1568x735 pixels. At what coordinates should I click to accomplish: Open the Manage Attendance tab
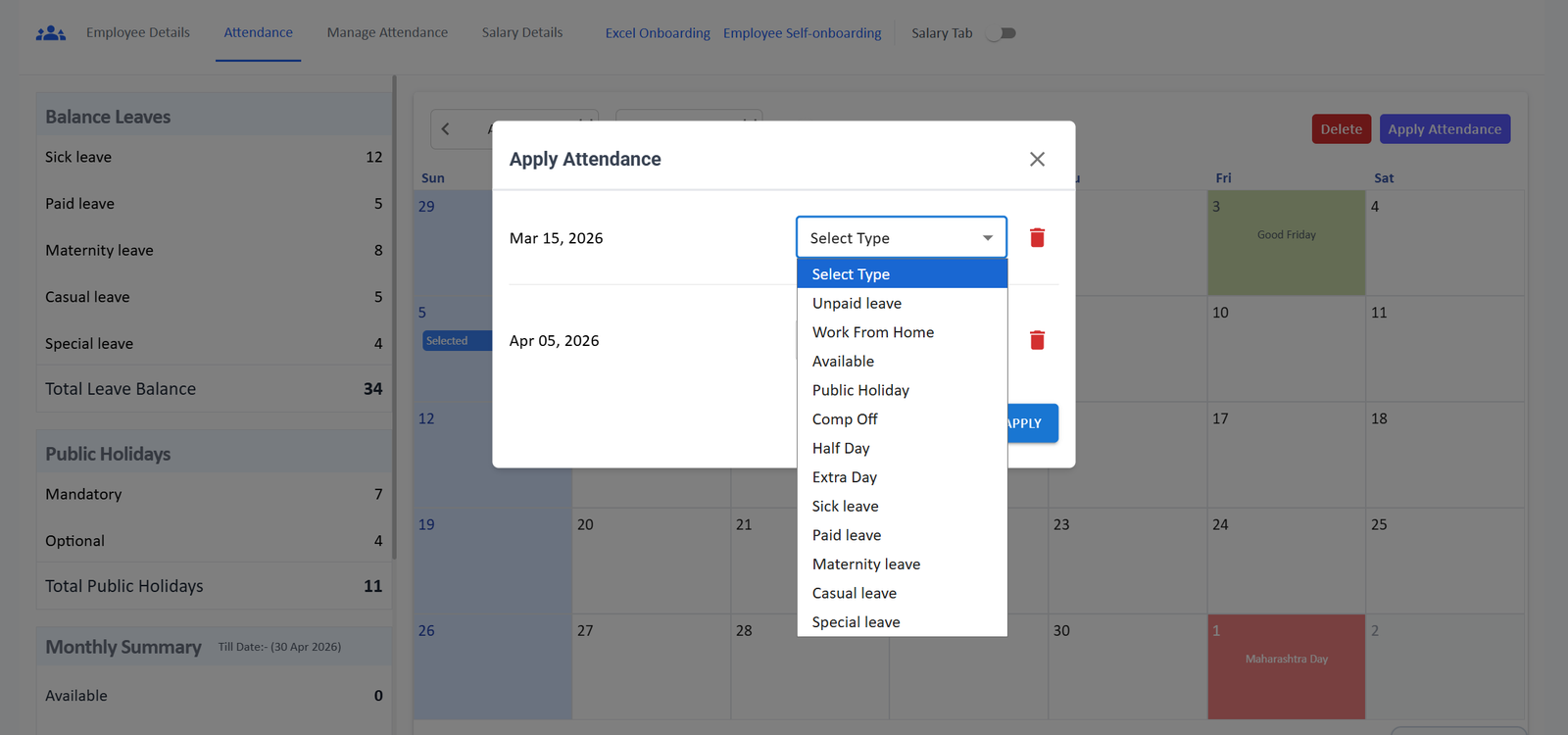pos(387,32)
